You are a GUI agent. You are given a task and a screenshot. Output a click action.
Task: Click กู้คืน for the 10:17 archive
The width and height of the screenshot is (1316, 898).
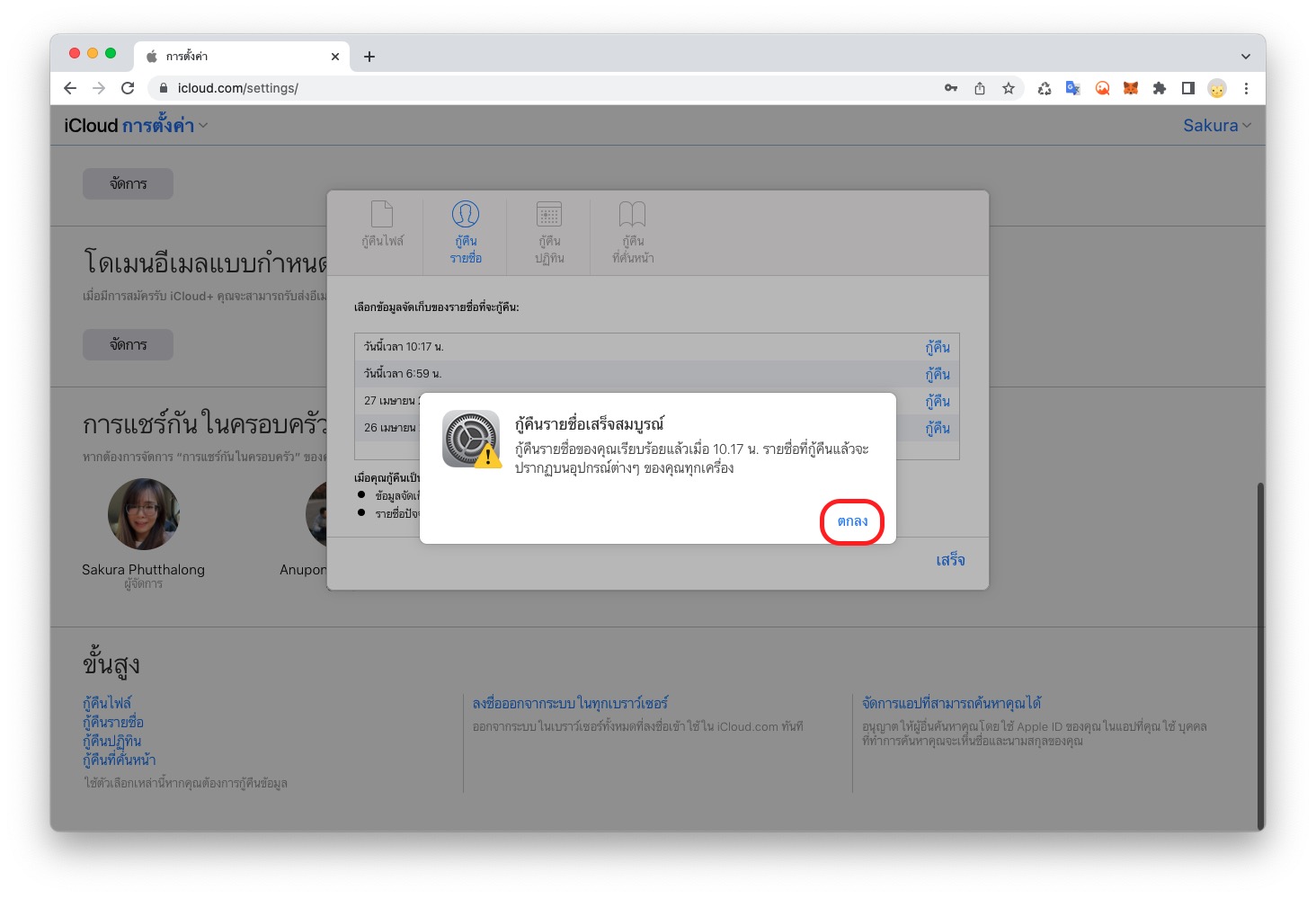(937, 347)
